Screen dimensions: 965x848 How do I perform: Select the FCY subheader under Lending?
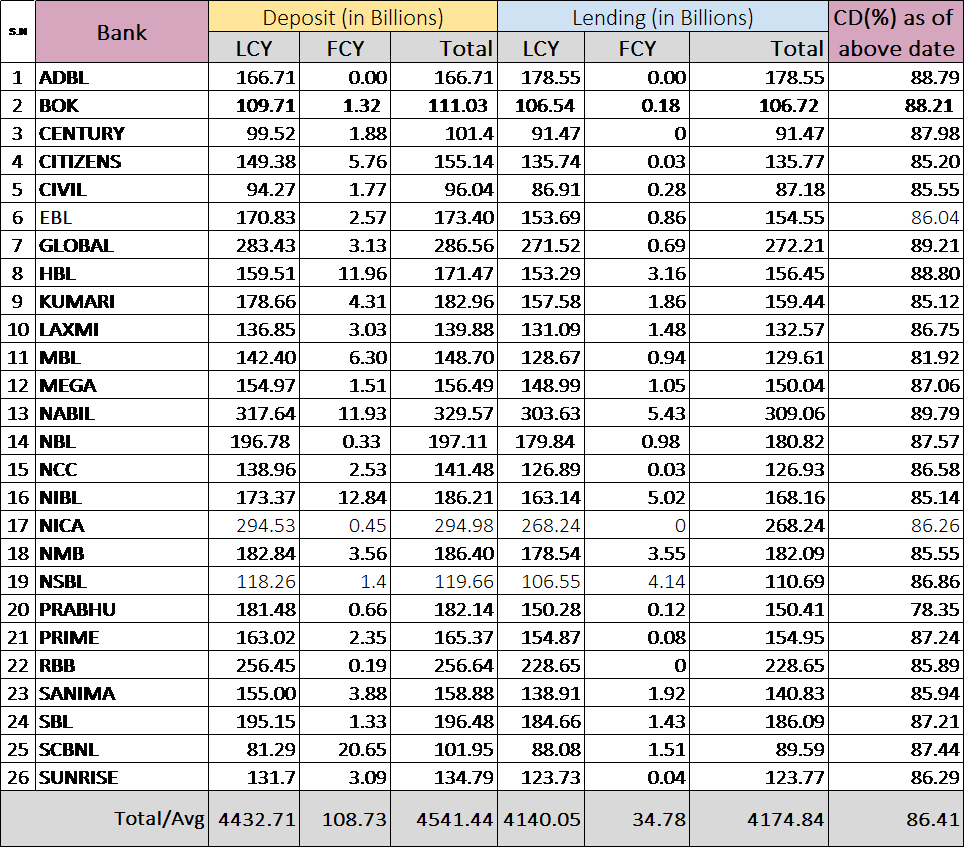(x=637, y=48)
